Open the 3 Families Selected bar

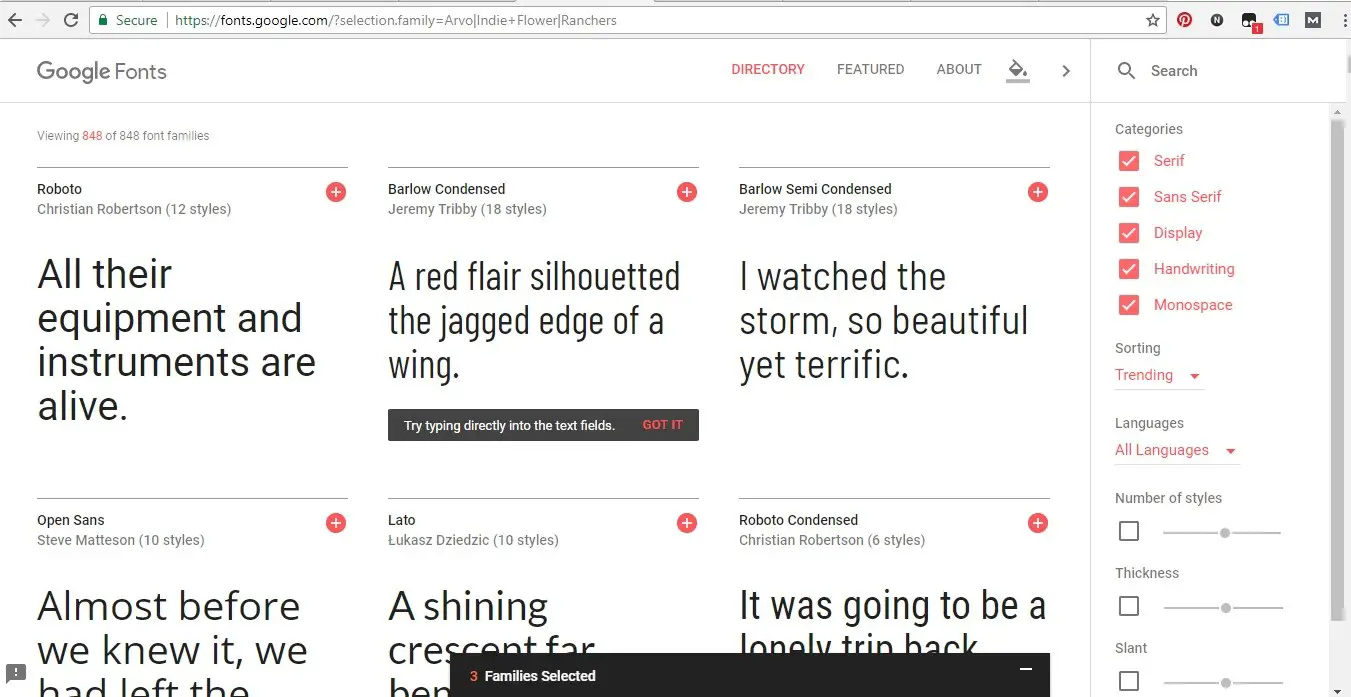tap(750, 675)
